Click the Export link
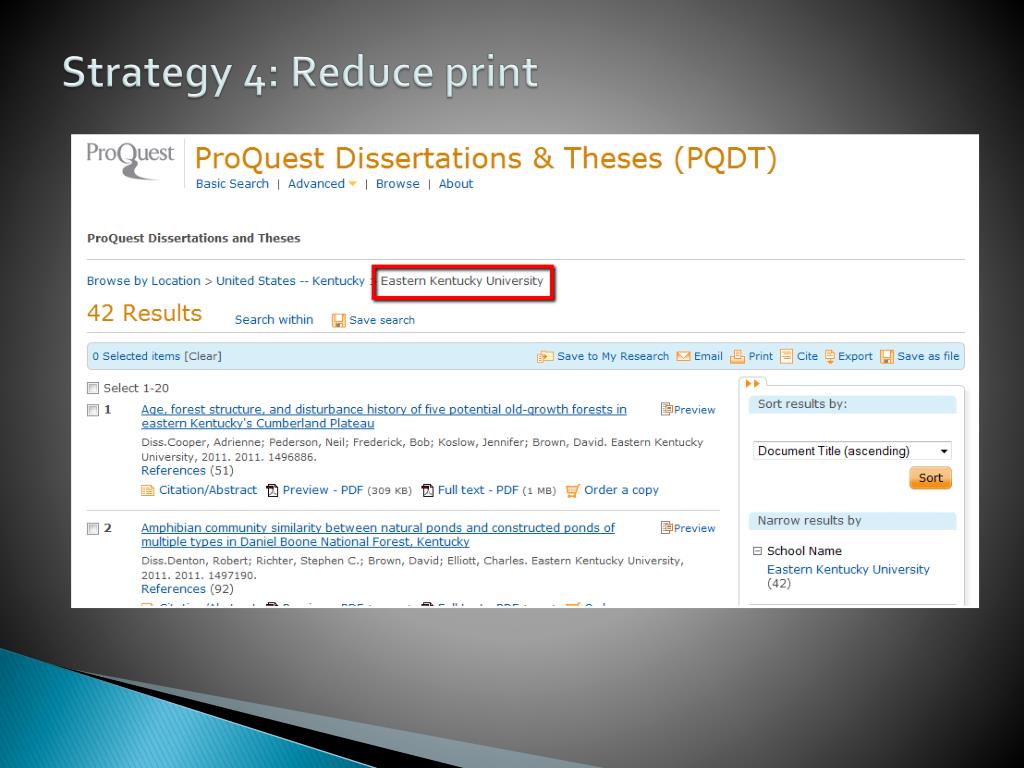The width and height of the screenshot is (1024, 768). pyautogui.click(x=856, y=357)
